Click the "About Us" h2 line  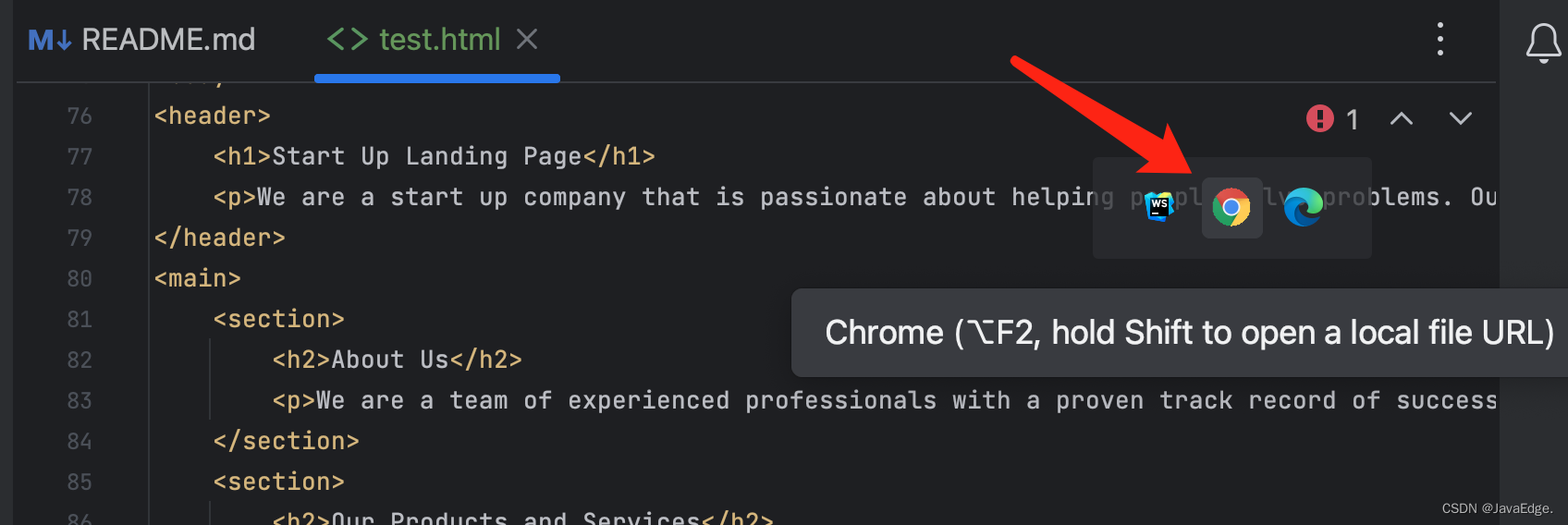pyautogui.click(x=397, y=360)
